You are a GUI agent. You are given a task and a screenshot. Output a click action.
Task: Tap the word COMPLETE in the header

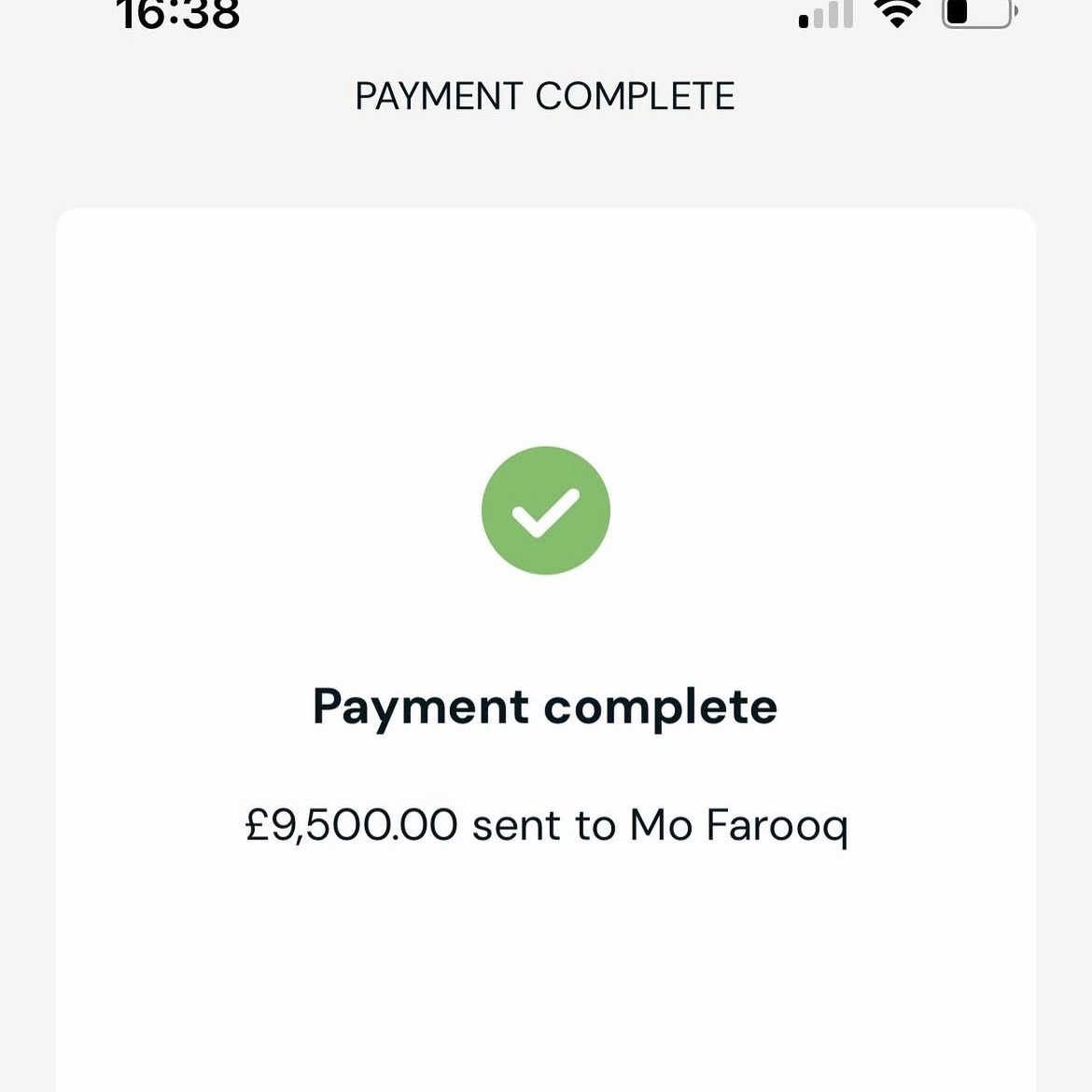636,97
